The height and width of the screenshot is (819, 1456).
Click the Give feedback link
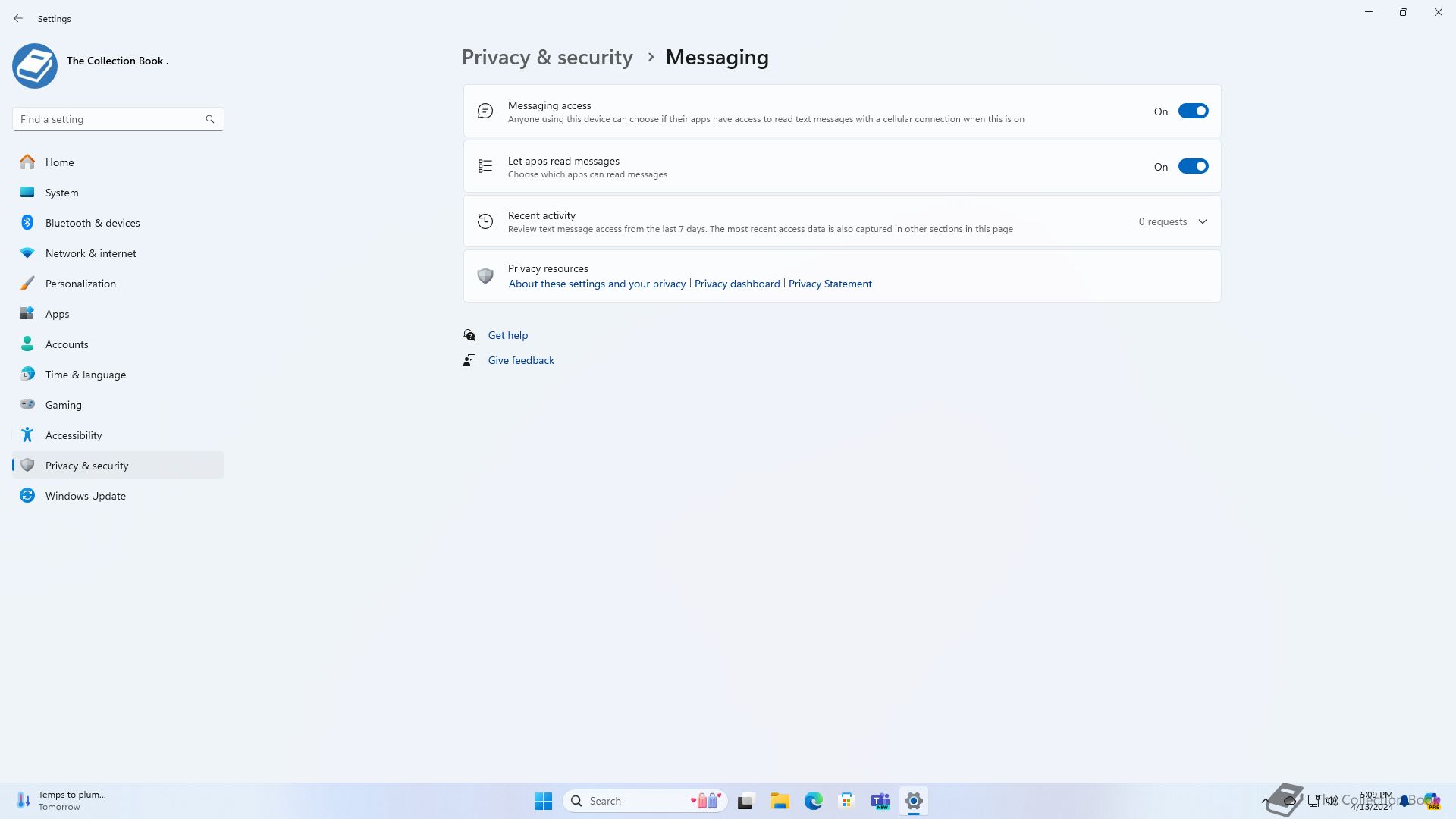click(x=521, y=361)
